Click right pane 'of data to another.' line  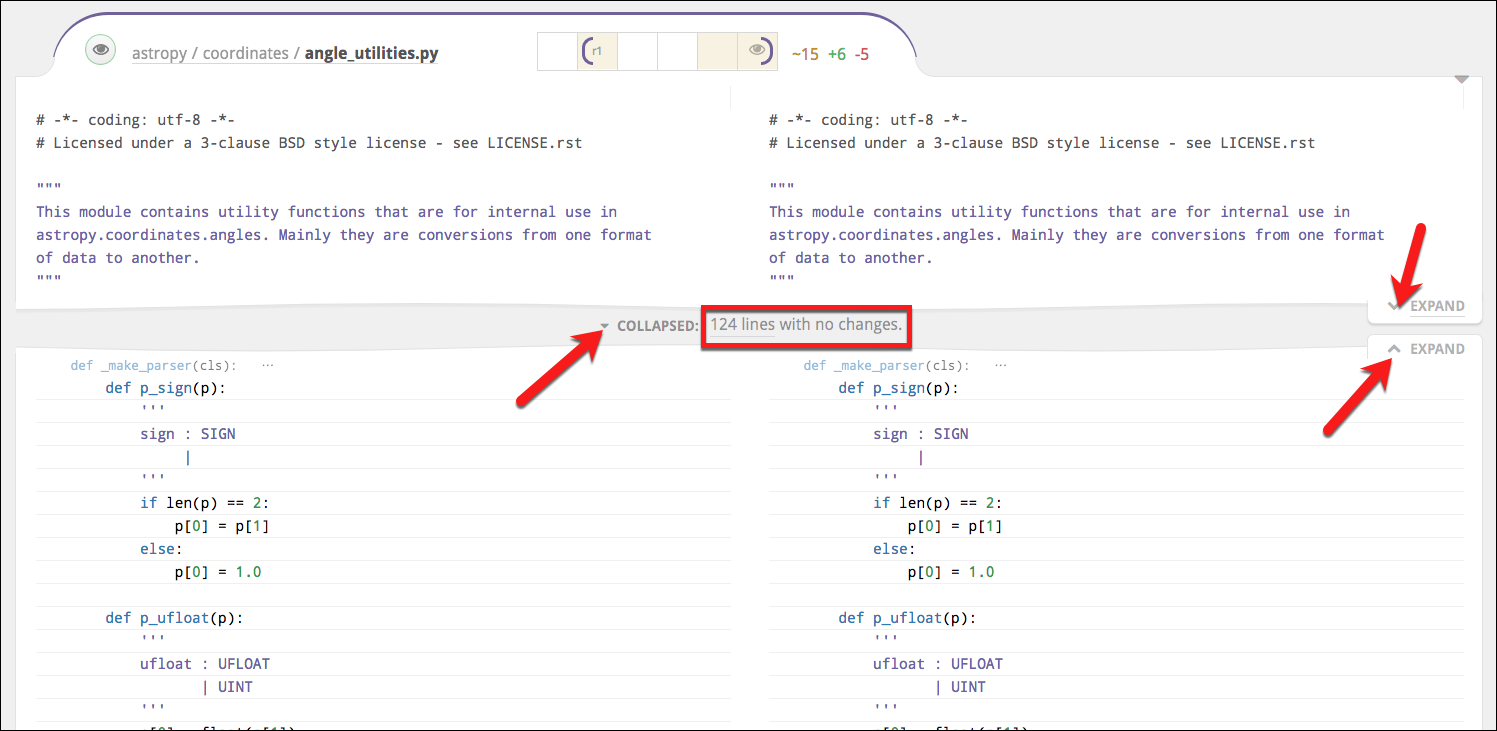click(850, 258)
